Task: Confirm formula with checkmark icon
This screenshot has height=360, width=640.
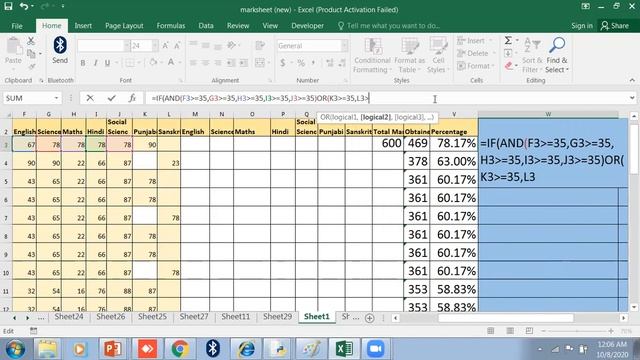Action: click(x=111, y=98)
